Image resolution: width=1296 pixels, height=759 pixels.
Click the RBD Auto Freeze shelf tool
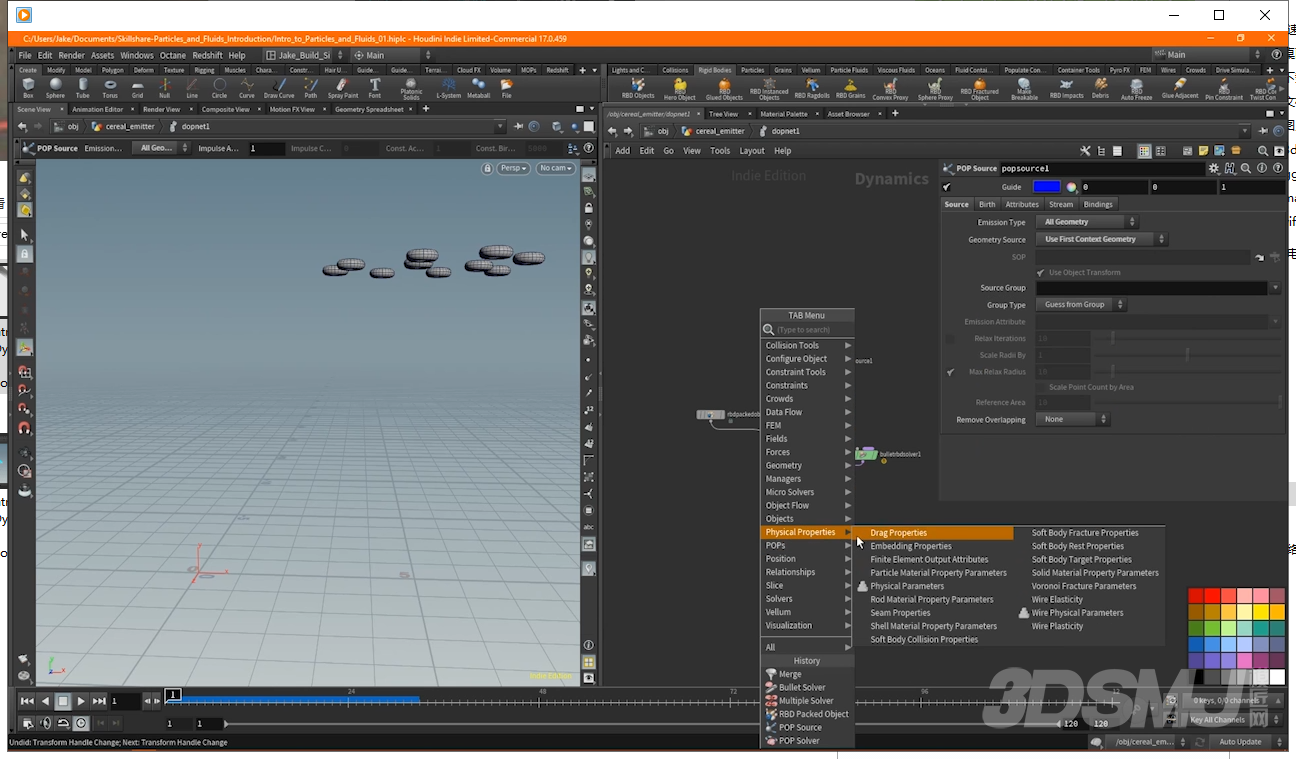[x=1136, y=90]
